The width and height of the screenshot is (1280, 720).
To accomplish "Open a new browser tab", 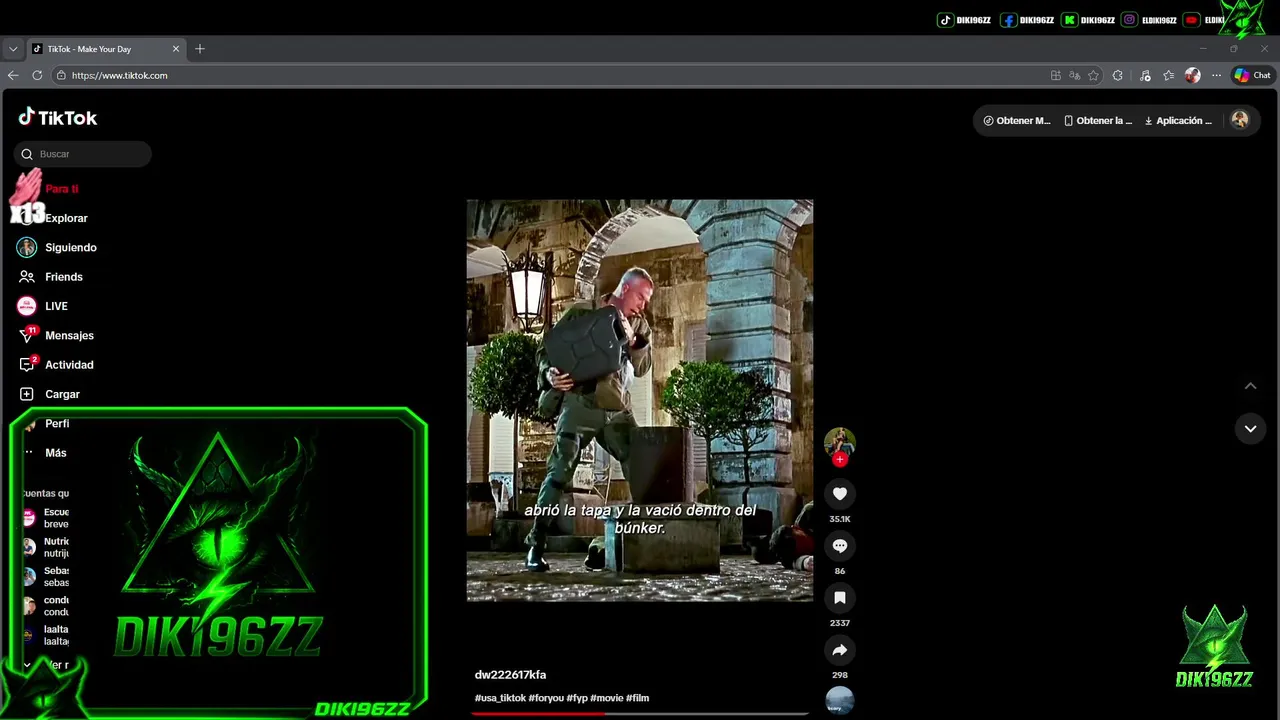I will 200,48.
